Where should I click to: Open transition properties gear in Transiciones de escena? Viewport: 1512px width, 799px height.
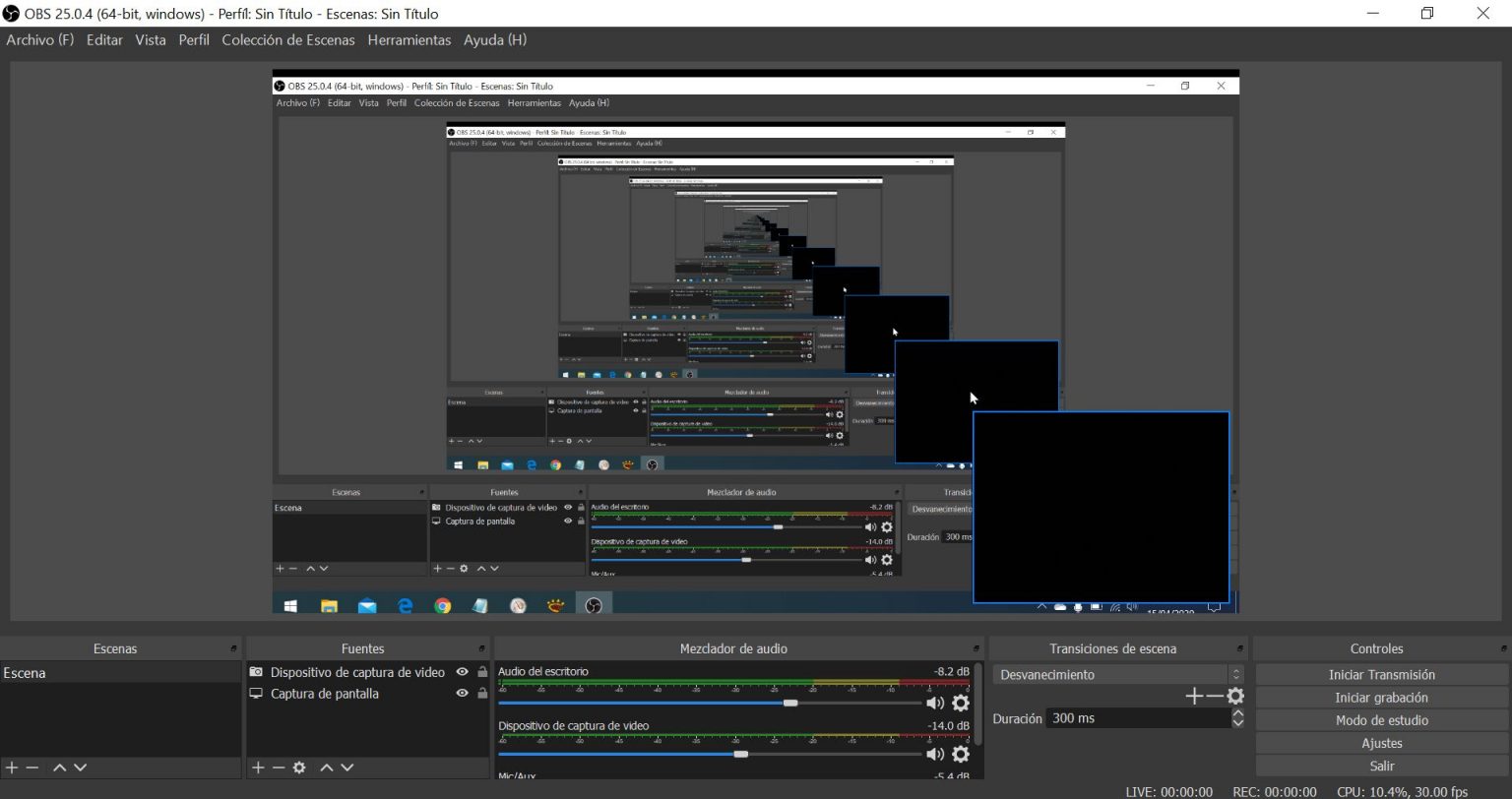pos(1235,697)
